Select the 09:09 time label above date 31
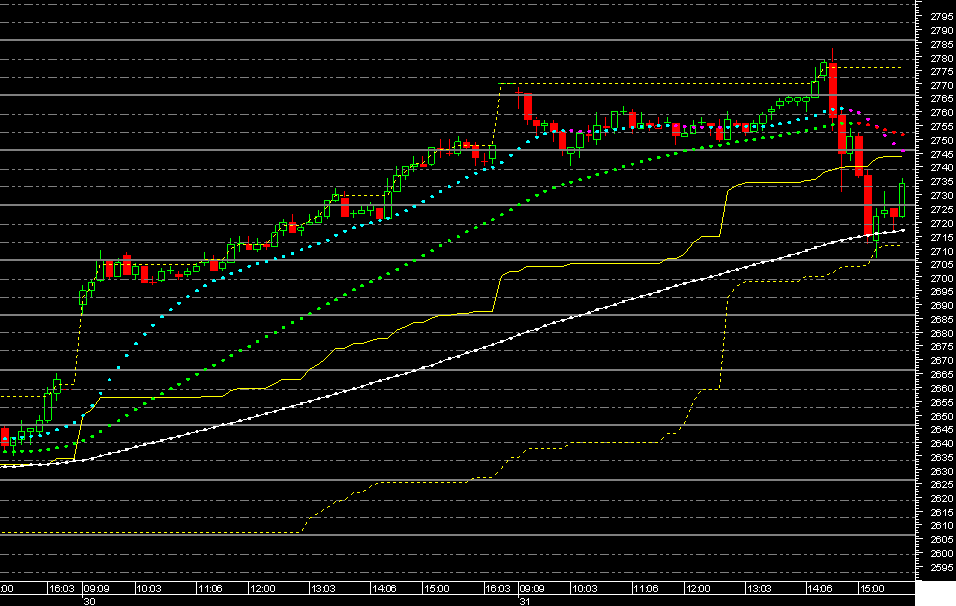The image size is (956, 606). coord(532,589)
